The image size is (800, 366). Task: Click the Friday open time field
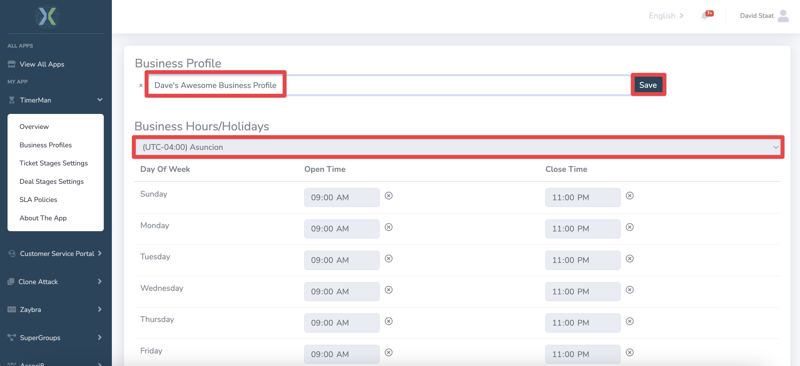(342, 354)
